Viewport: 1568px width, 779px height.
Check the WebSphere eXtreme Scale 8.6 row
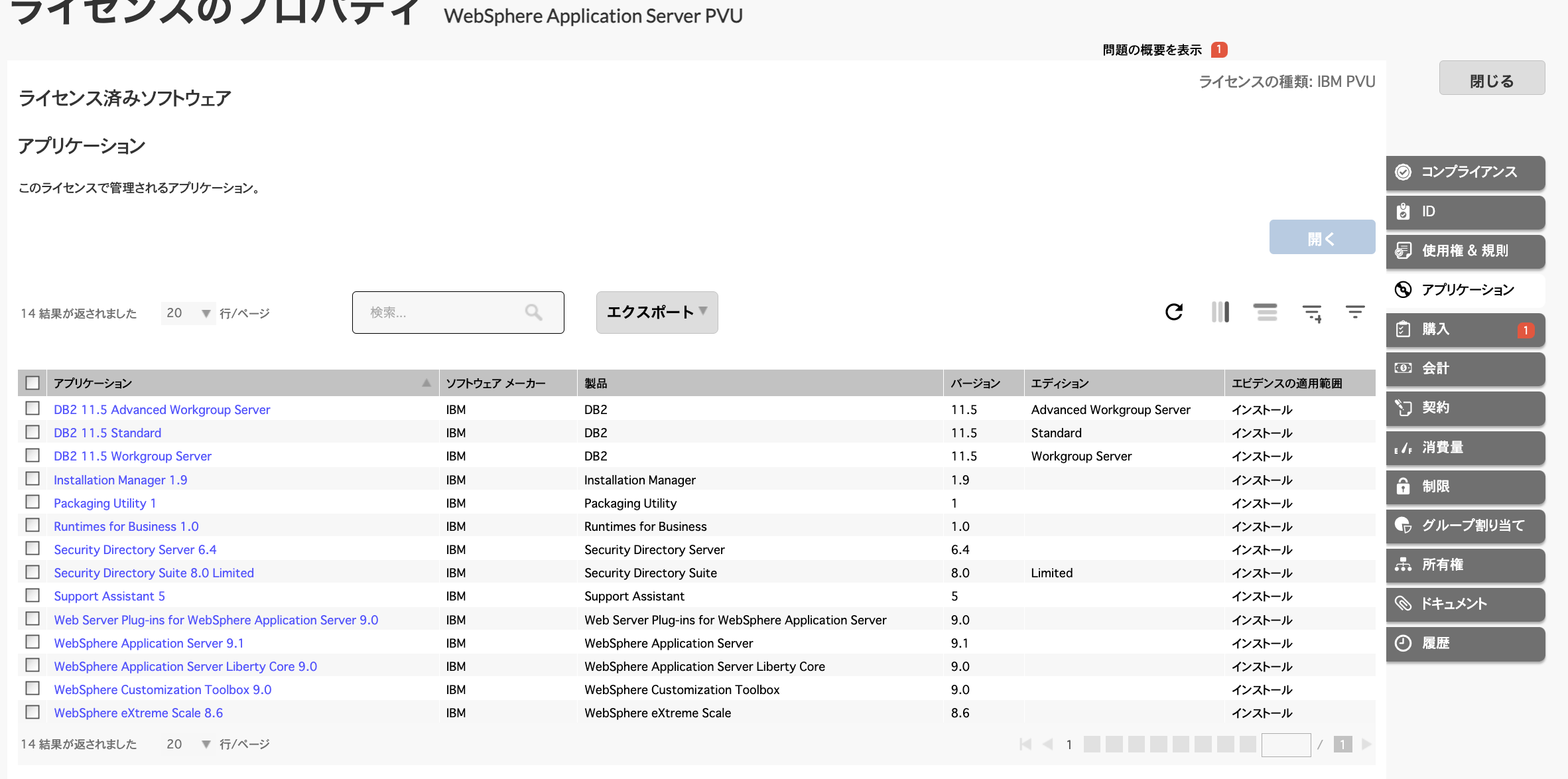[x=33, y=712]
